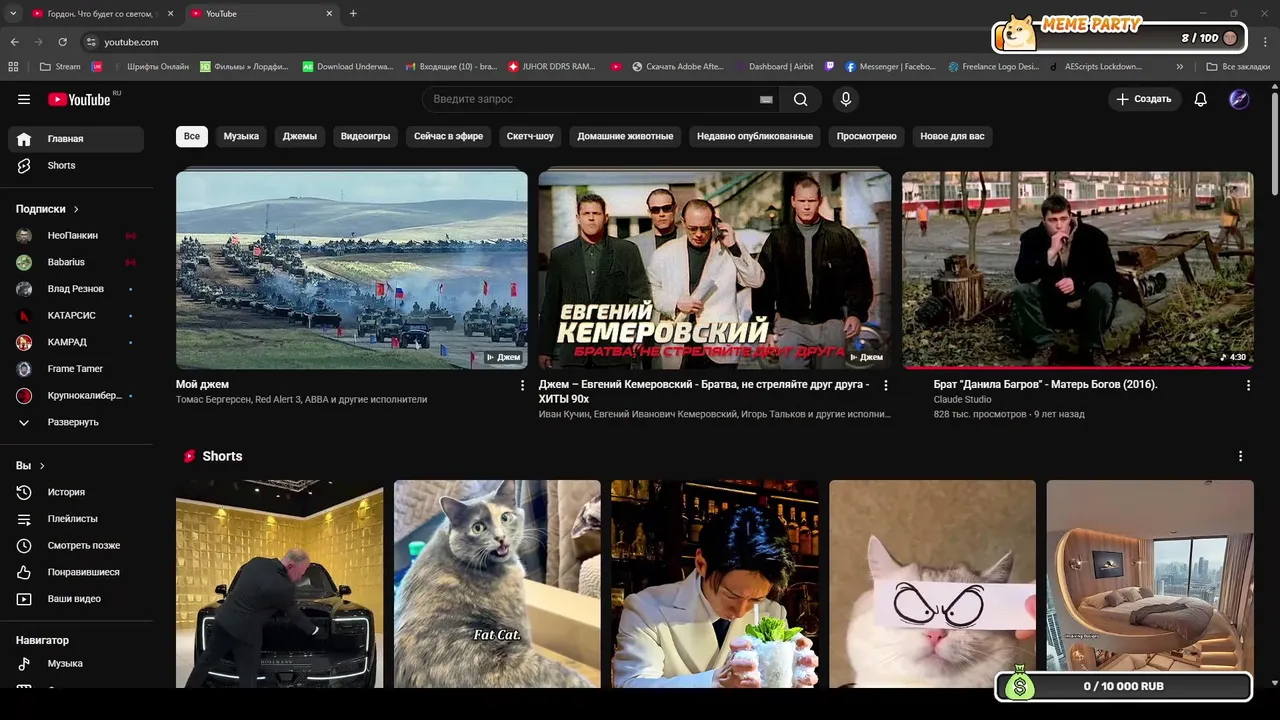This screenshot has width=1280, height=720.
Task: Open the round bed bedroom short
Action: point(1150,584)
